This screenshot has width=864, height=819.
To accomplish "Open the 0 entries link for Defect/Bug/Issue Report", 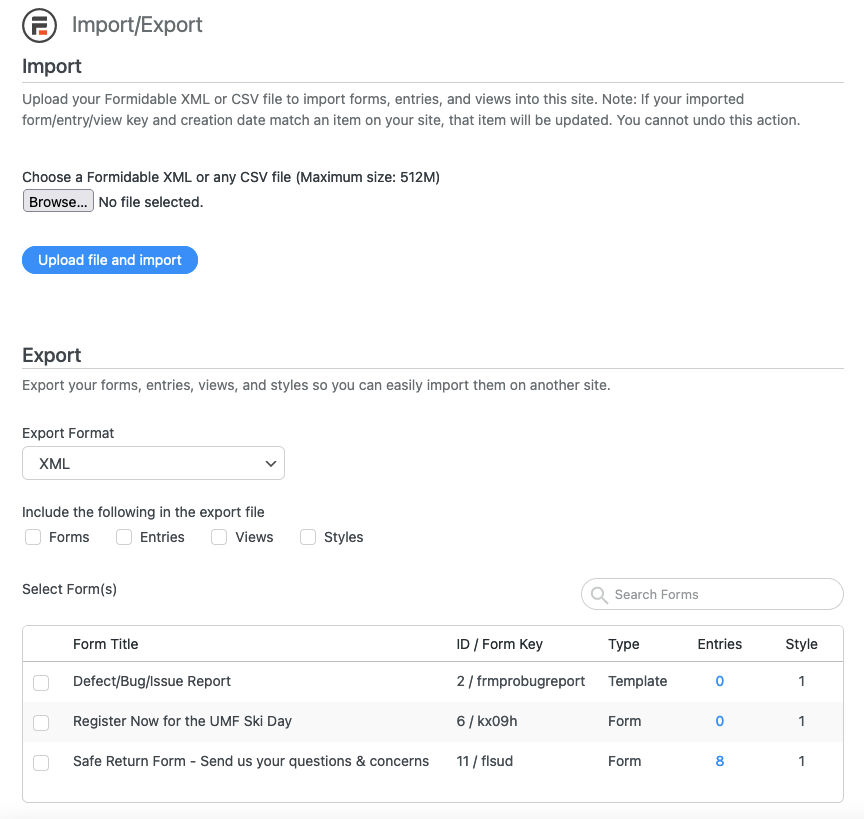I will [720, 681].
